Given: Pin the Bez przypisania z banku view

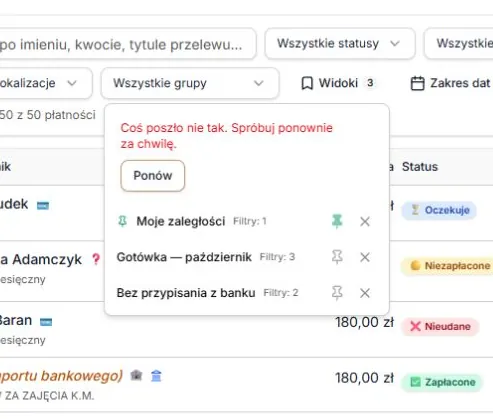Looking at the screenshot, I should click(x=337, y=293).
